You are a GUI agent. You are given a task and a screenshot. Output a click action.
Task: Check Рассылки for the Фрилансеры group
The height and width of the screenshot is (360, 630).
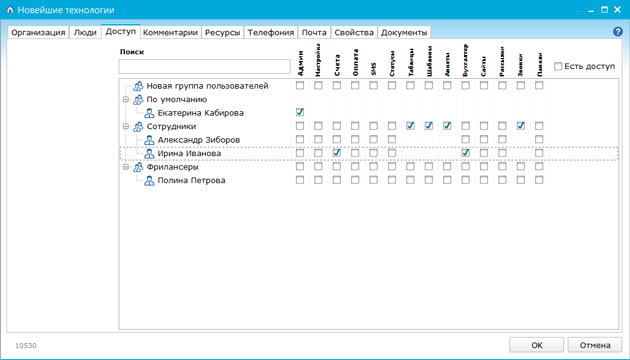pos(502,166)
